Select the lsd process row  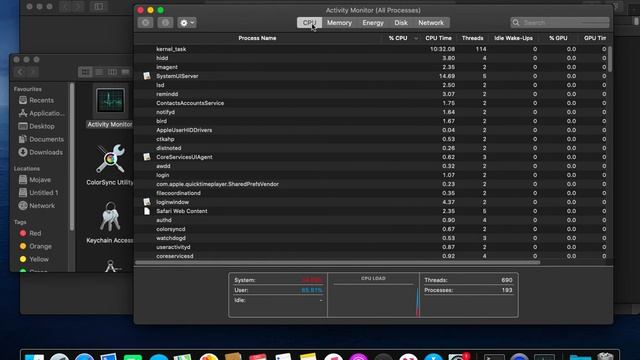click(x=371, y=85)
